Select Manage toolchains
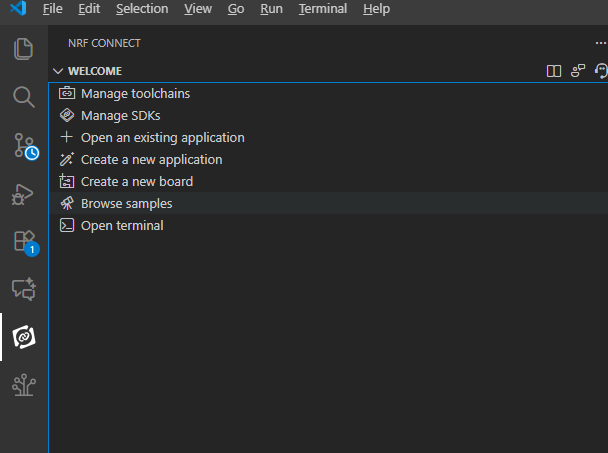This screenshot has width=608, height=453. (328, 93)
